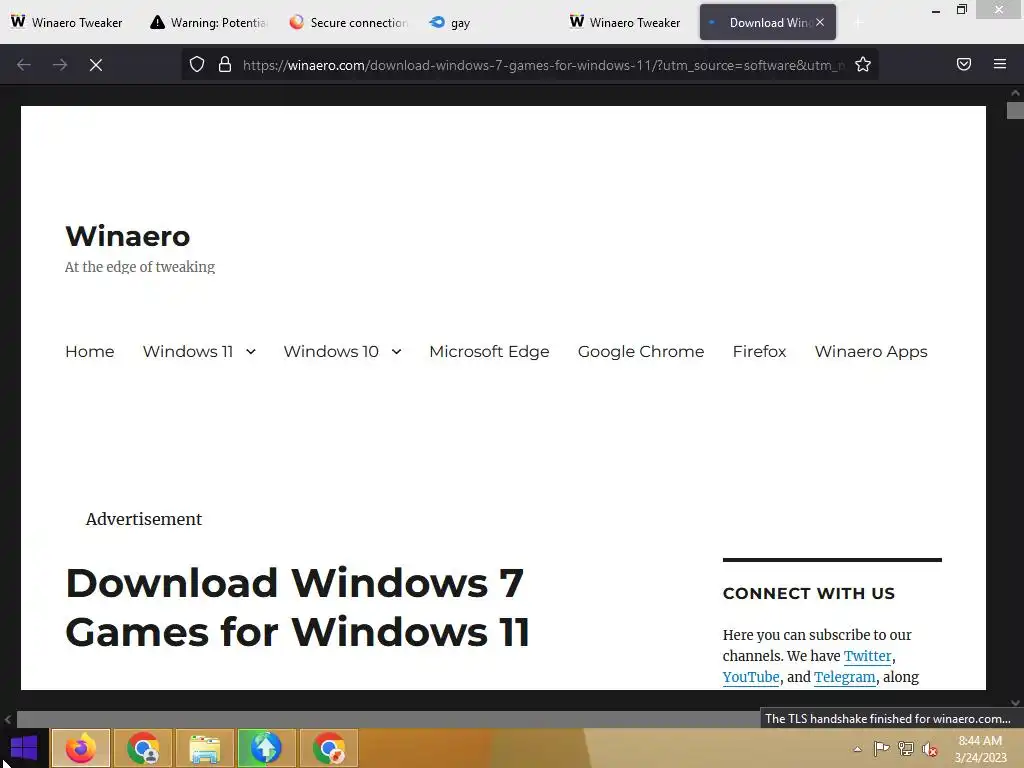
Task: View site security via the padlock icon
Action: (x=225, y=65)
